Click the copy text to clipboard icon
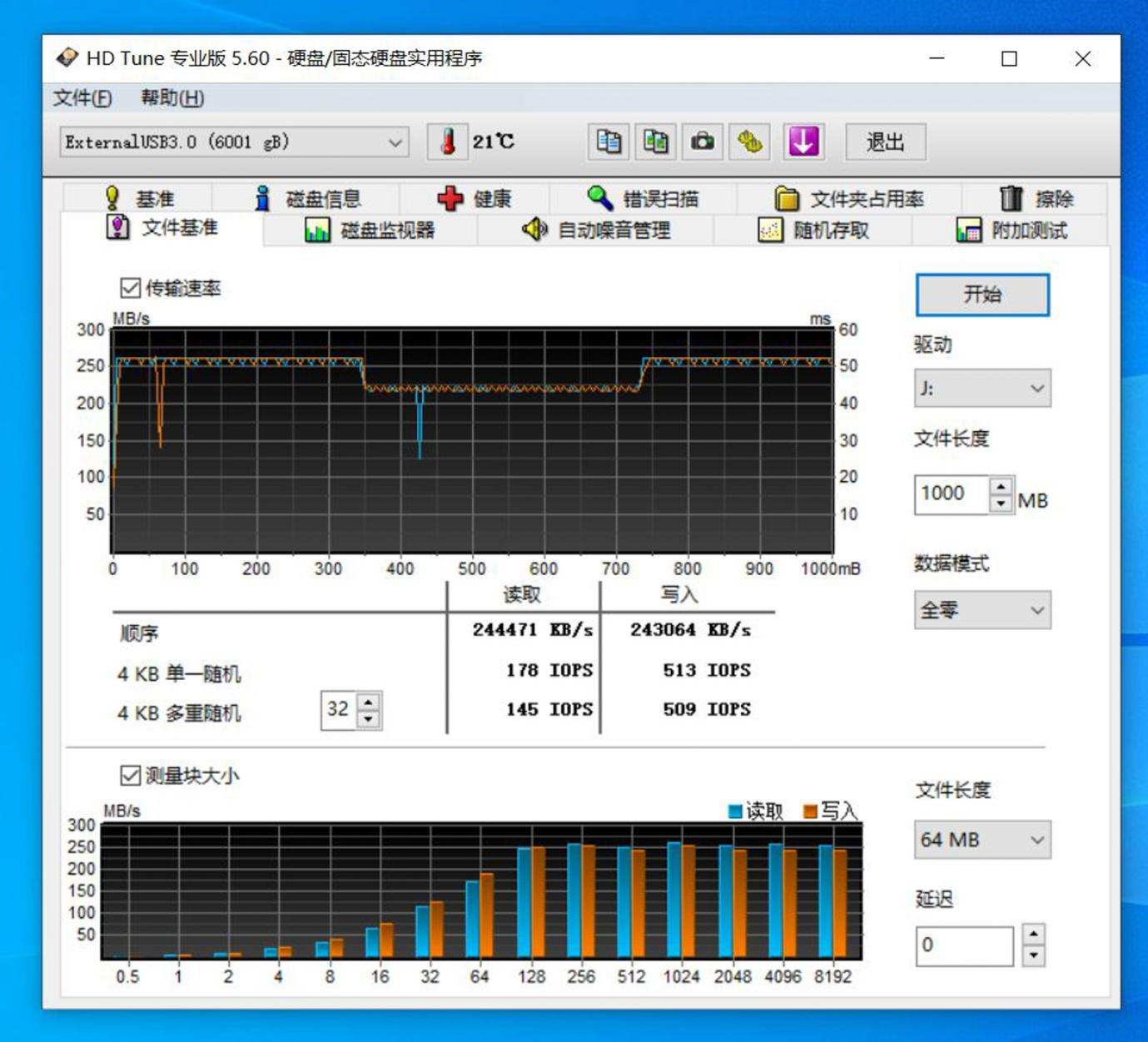 click(x=609, y=141)
